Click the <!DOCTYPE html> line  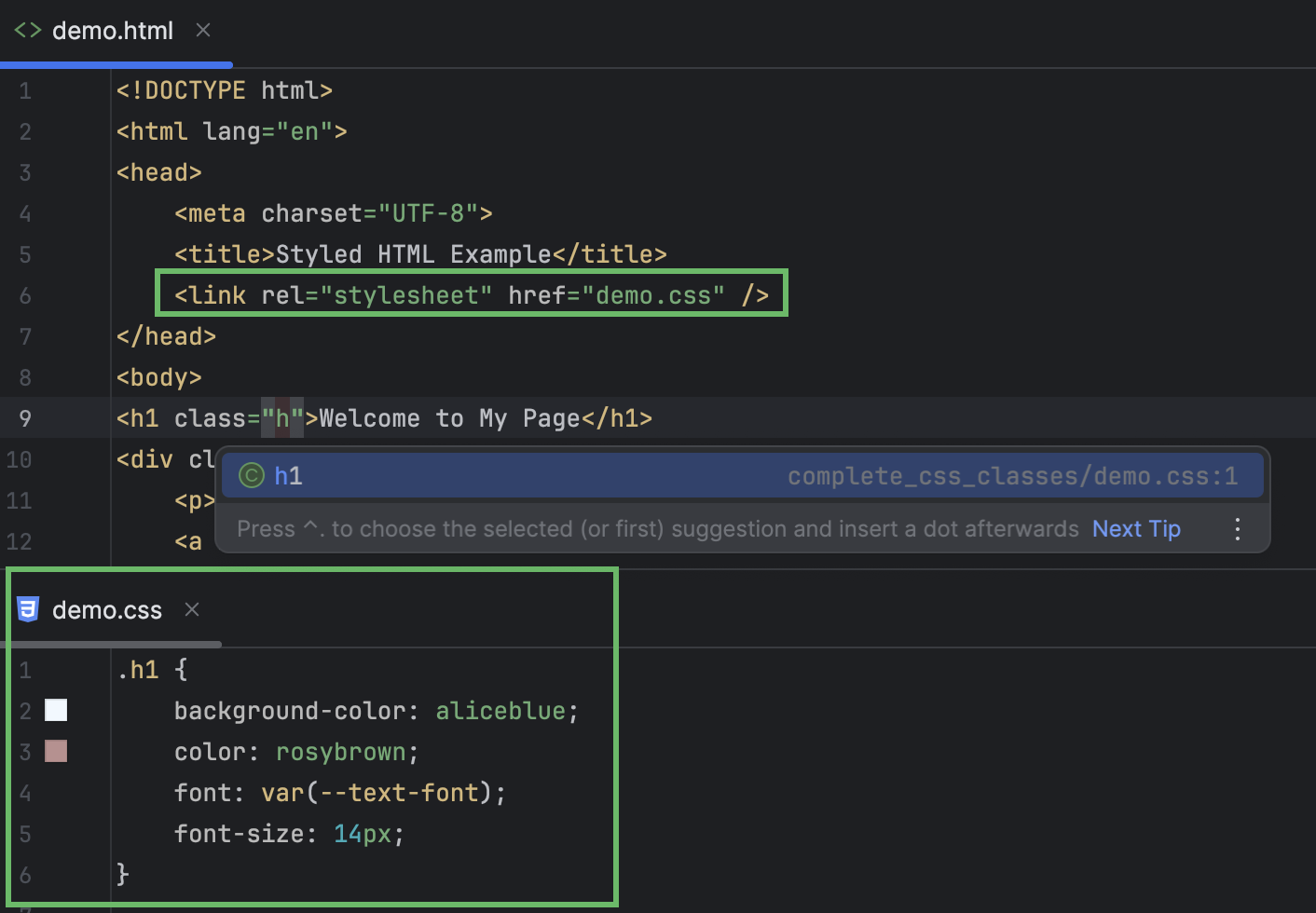click(x=225, y=90)
